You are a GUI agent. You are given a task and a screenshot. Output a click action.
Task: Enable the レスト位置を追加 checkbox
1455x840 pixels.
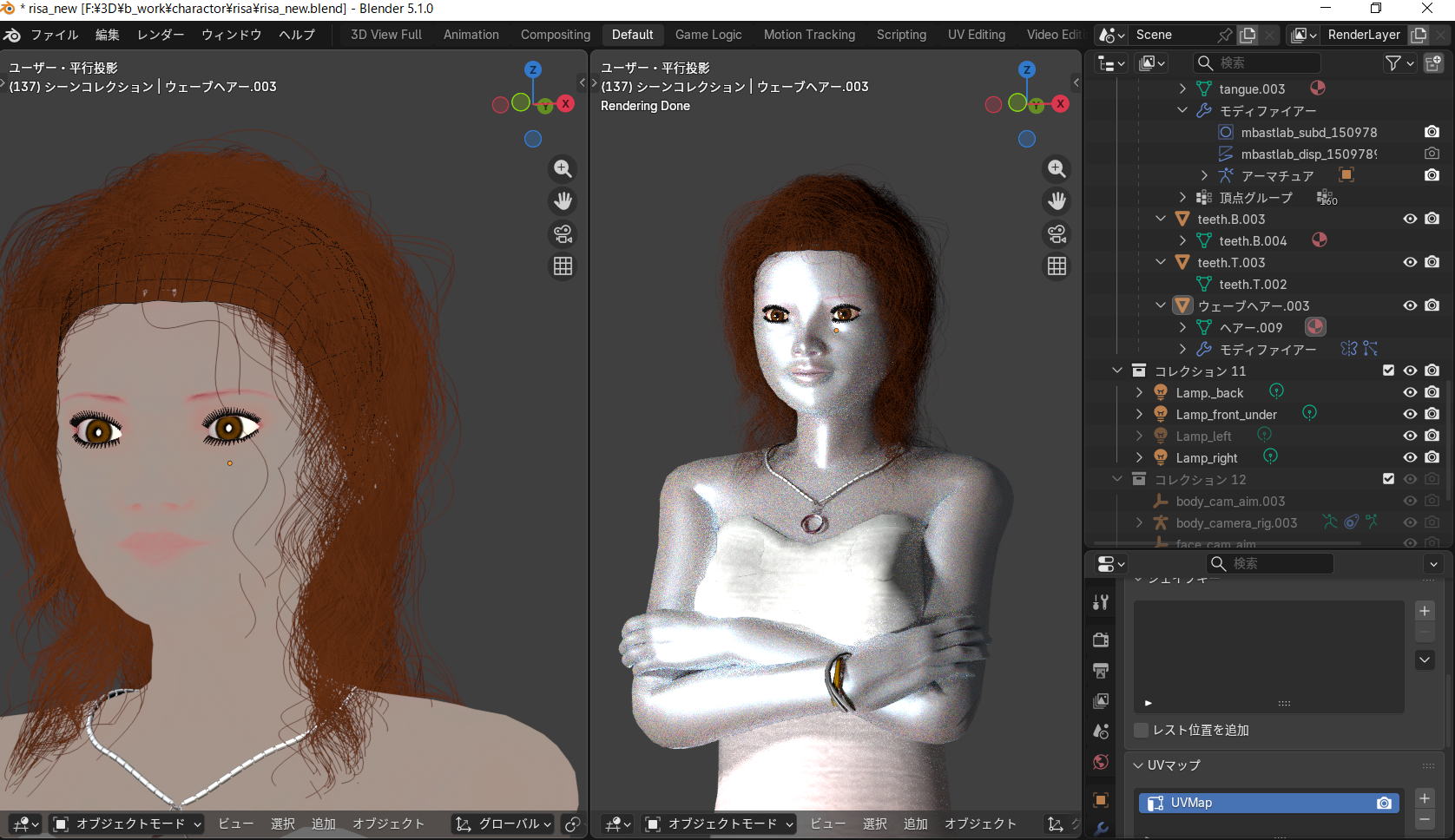tap(1142, 730)
